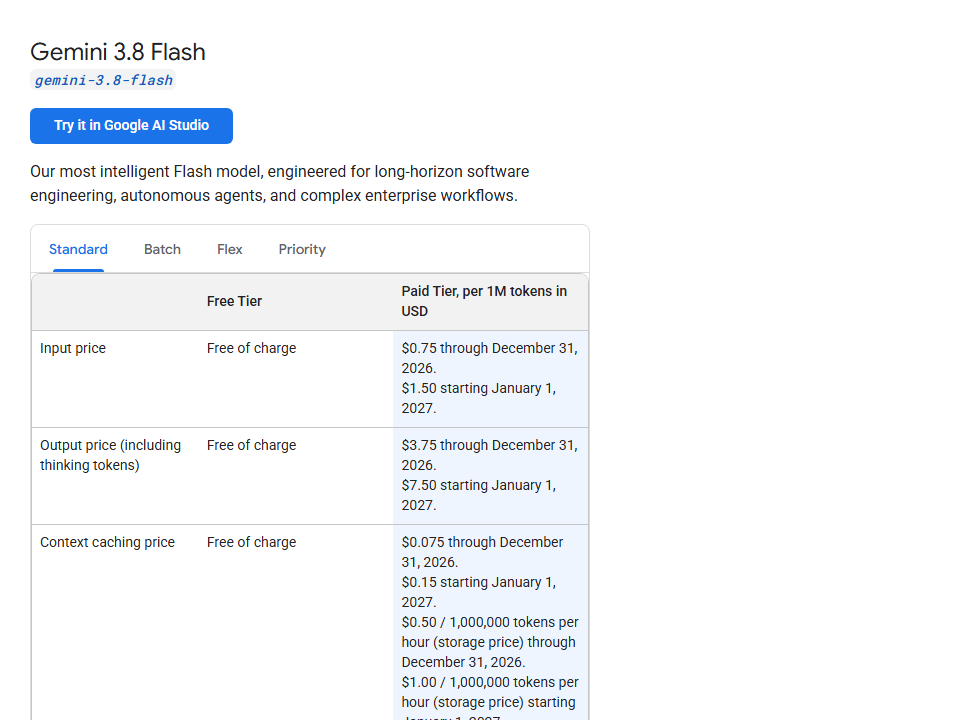This screenshot has height=720, width=960.
Task: Click the $1.50 starting January 1 text
Action: (x=479, y=398)
